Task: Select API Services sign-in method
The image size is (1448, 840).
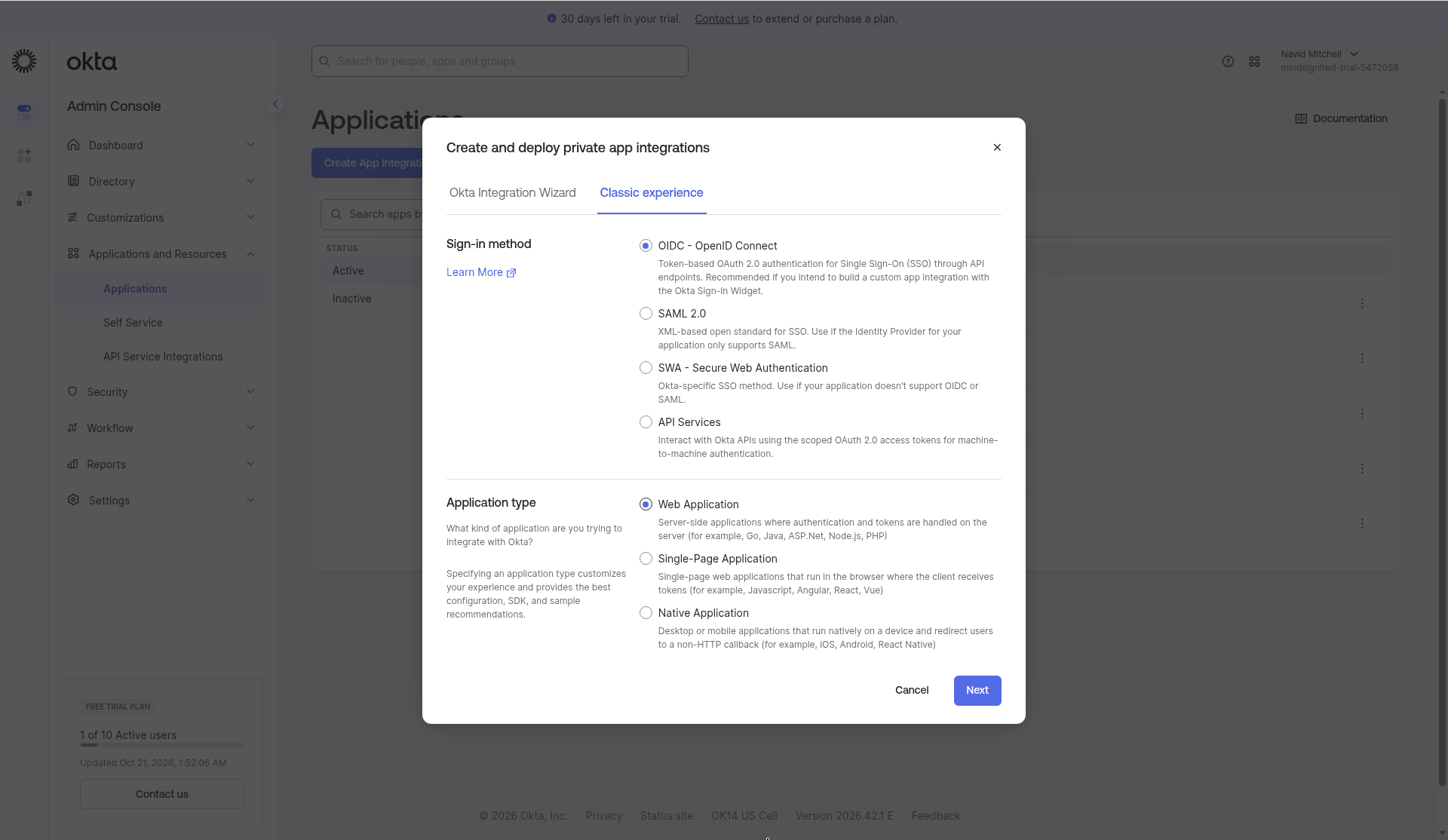Action: (x=646, y=422)
